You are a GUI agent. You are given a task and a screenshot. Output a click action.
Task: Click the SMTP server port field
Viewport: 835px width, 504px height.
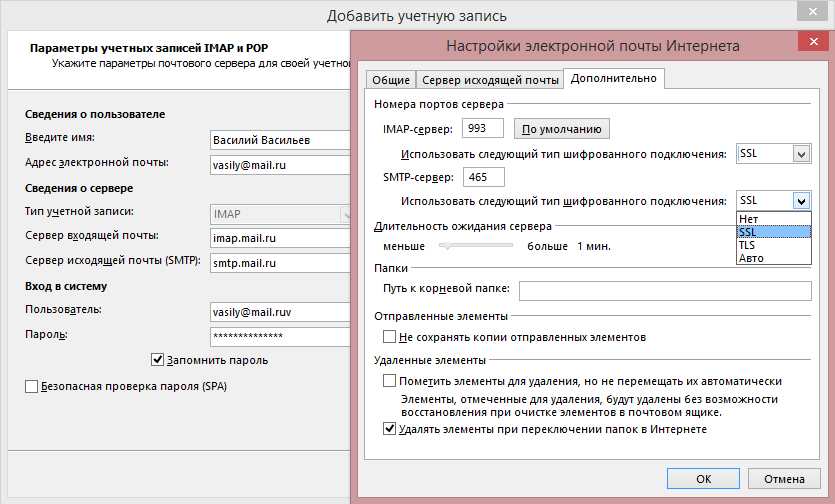pyautogui.click(x=482, y=177)
